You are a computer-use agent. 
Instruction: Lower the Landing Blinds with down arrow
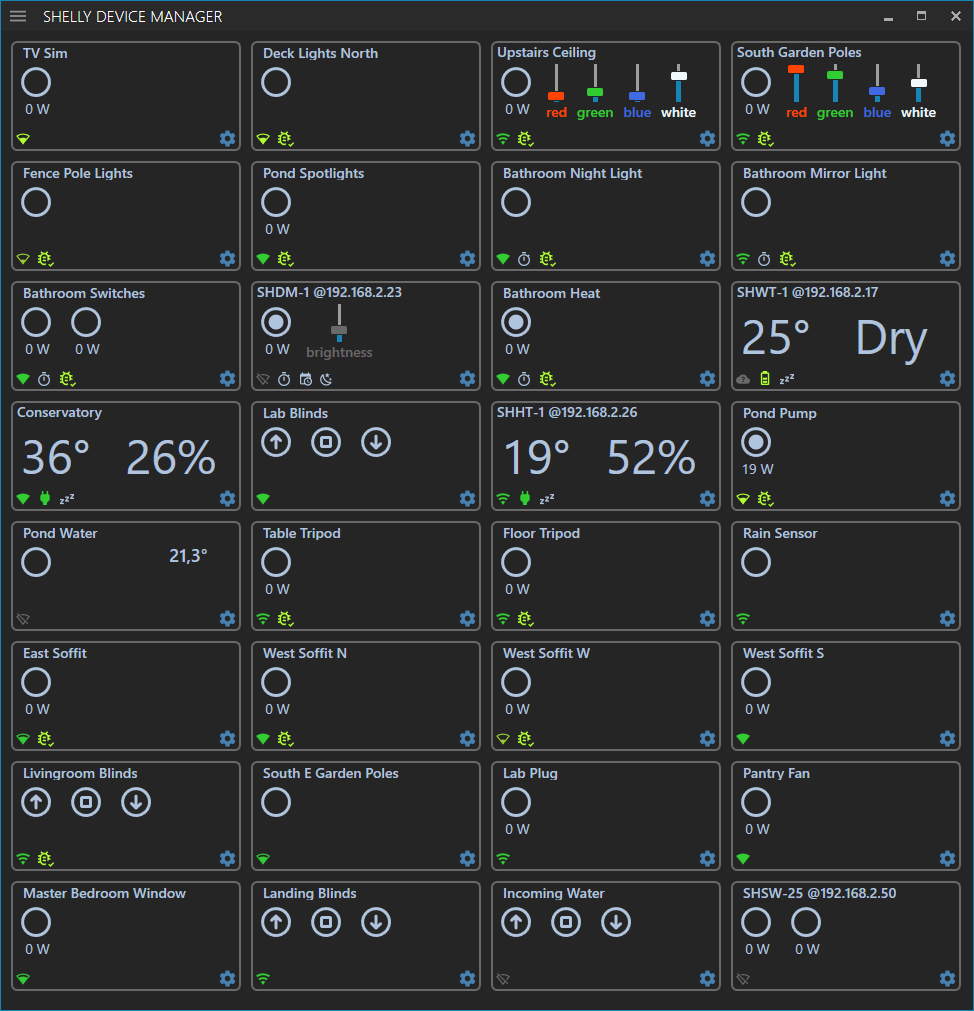pyautogui.click(x=376, y=922)
